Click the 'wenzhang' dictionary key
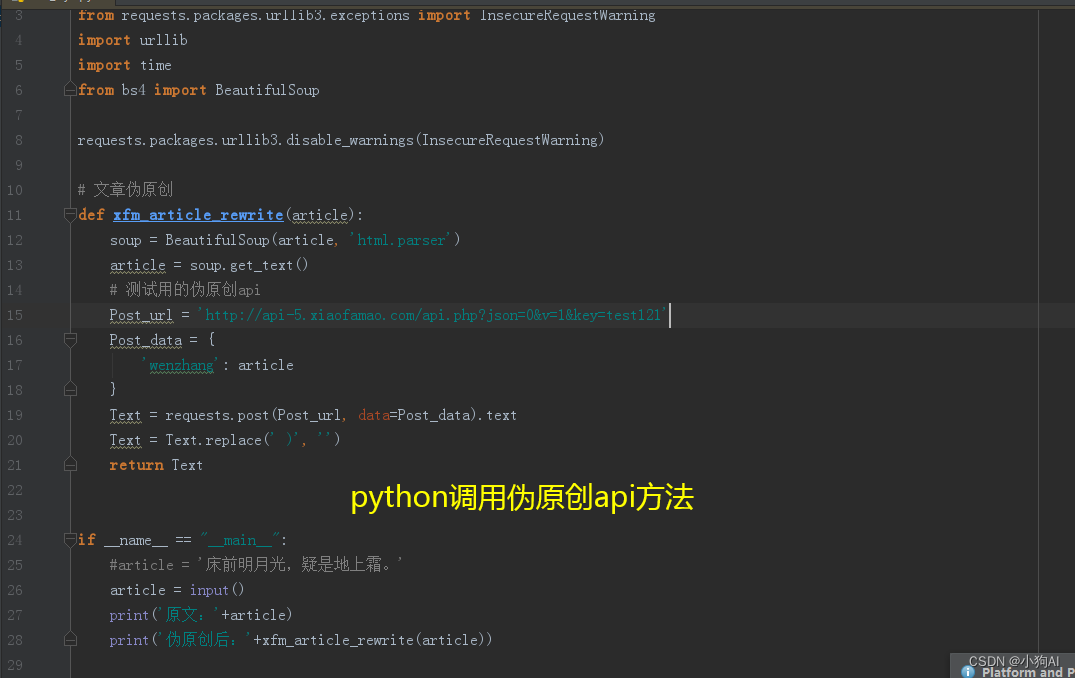 181,365
